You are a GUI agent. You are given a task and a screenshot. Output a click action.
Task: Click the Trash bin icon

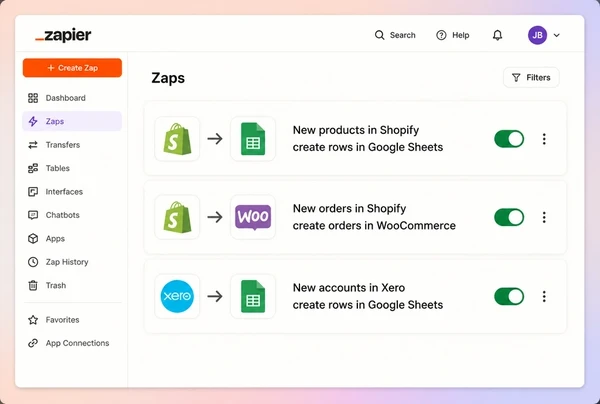[33, 285]
